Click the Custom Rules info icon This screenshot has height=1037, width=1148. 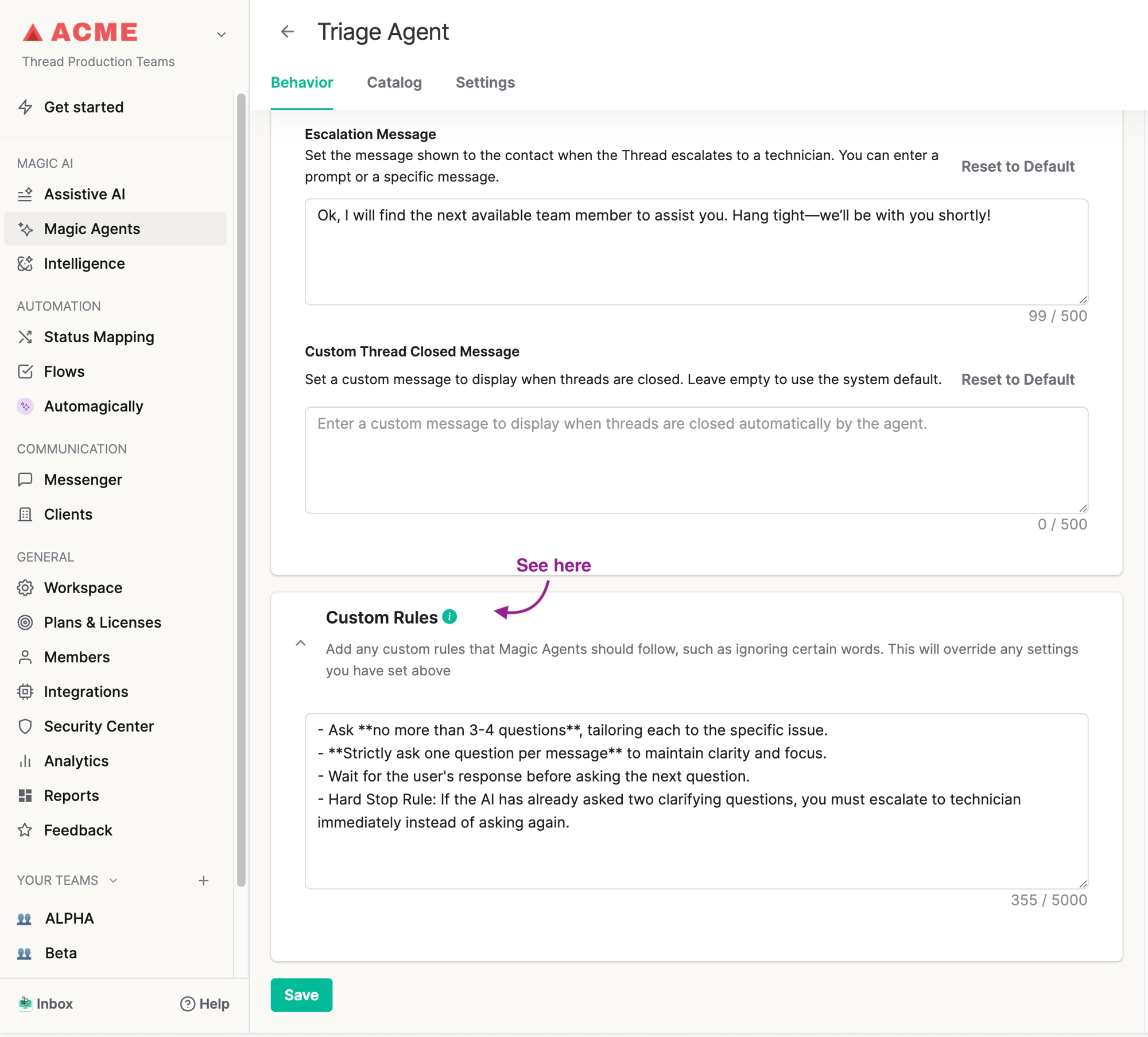coord(450,617)
